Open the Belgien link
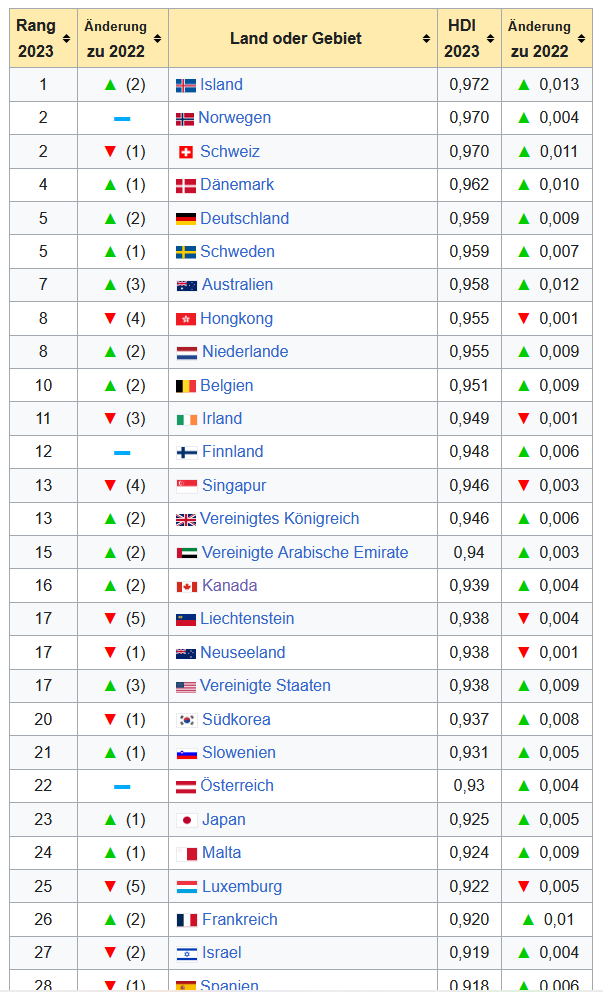 click(x=227, y=386)
